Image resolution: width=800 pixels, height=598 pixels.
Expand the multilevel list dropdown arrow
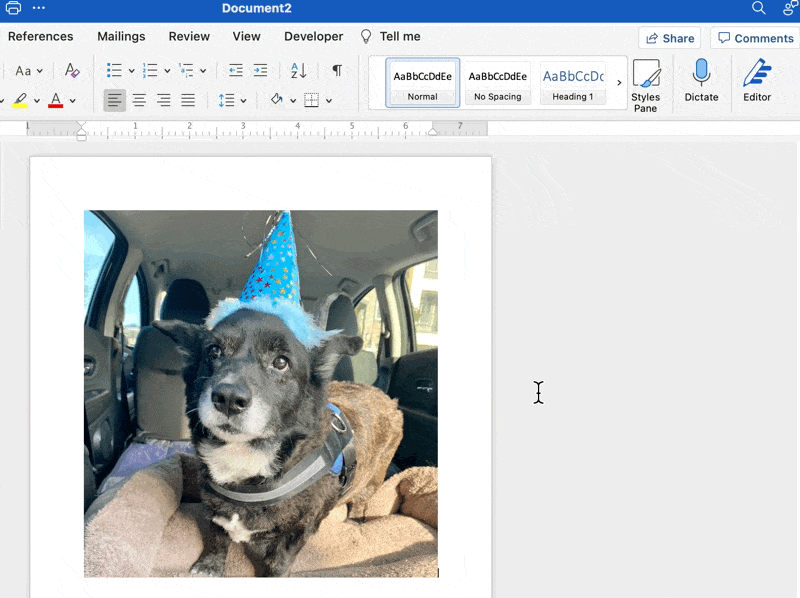[x=203, y=71]
